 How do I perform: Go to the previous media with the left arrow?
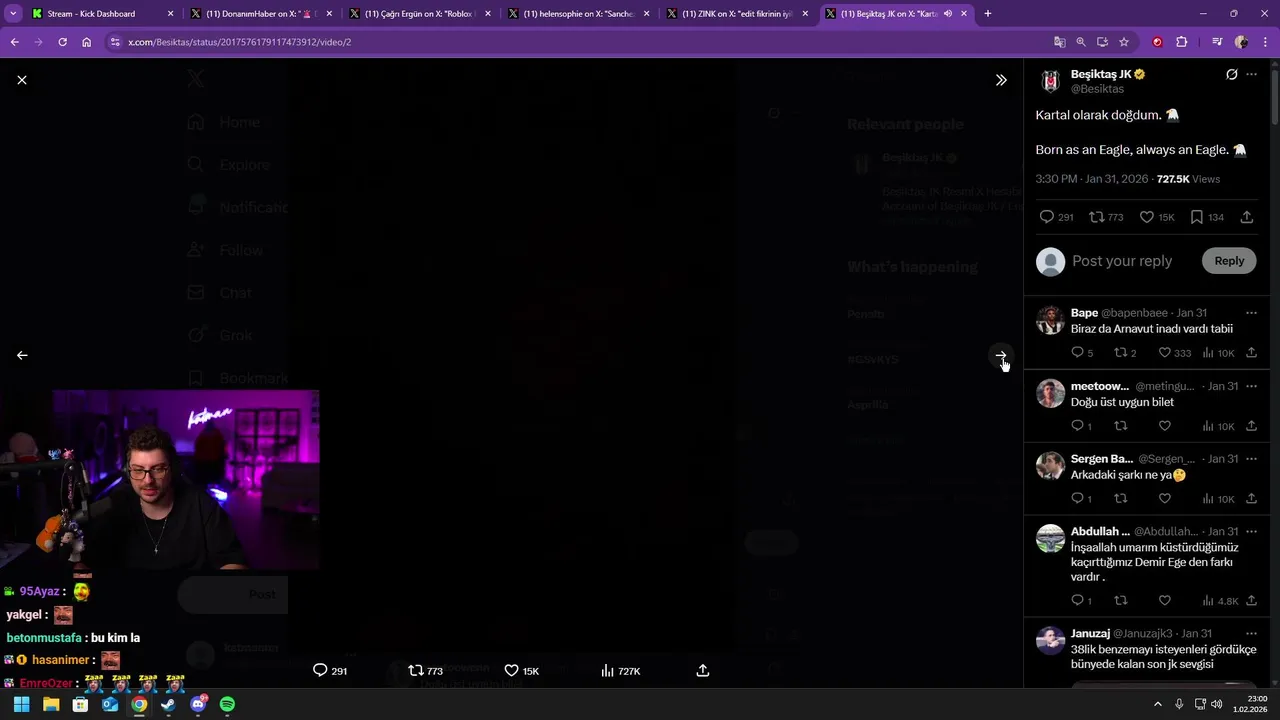tap(22, 355)
